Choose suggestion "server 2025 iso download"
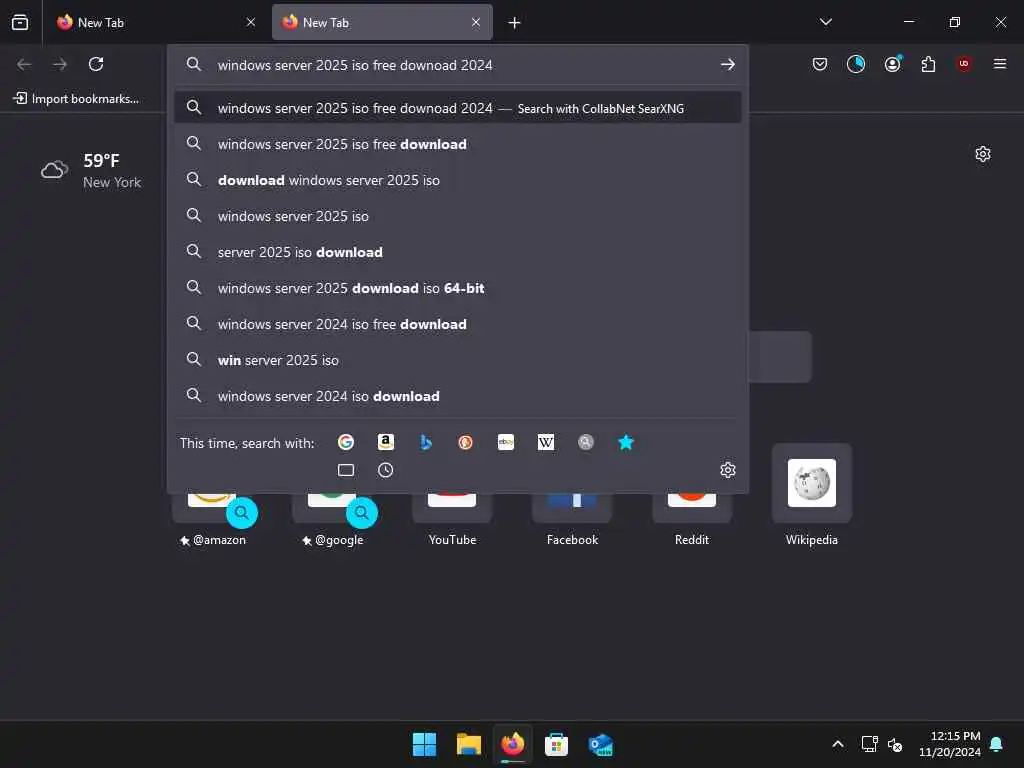1024x768 pixels. (x=458, y=252)
